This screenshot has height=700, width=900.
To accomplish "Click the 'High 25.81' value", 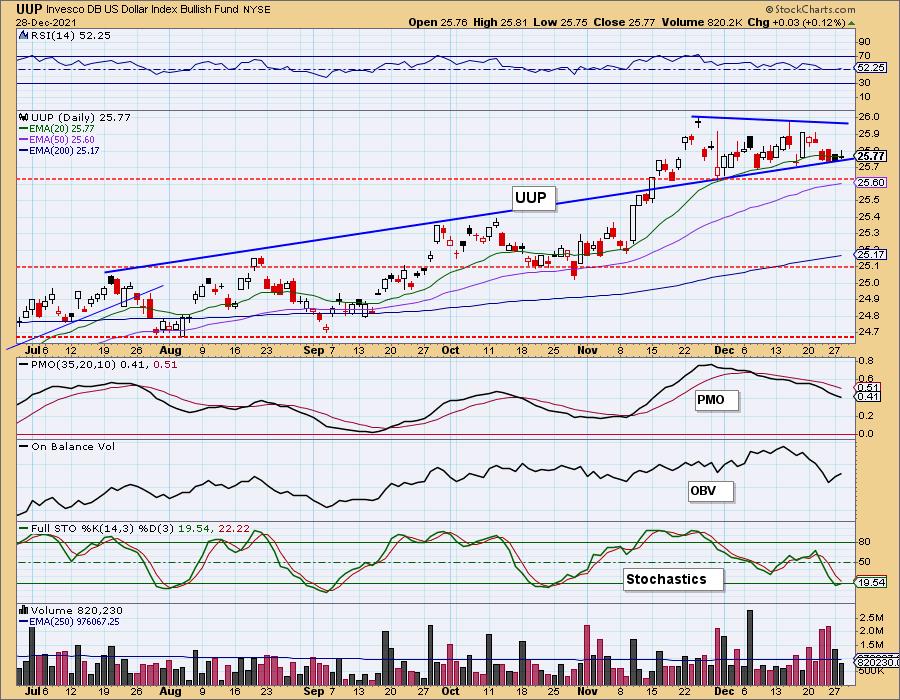I will [x=499, y=22].
